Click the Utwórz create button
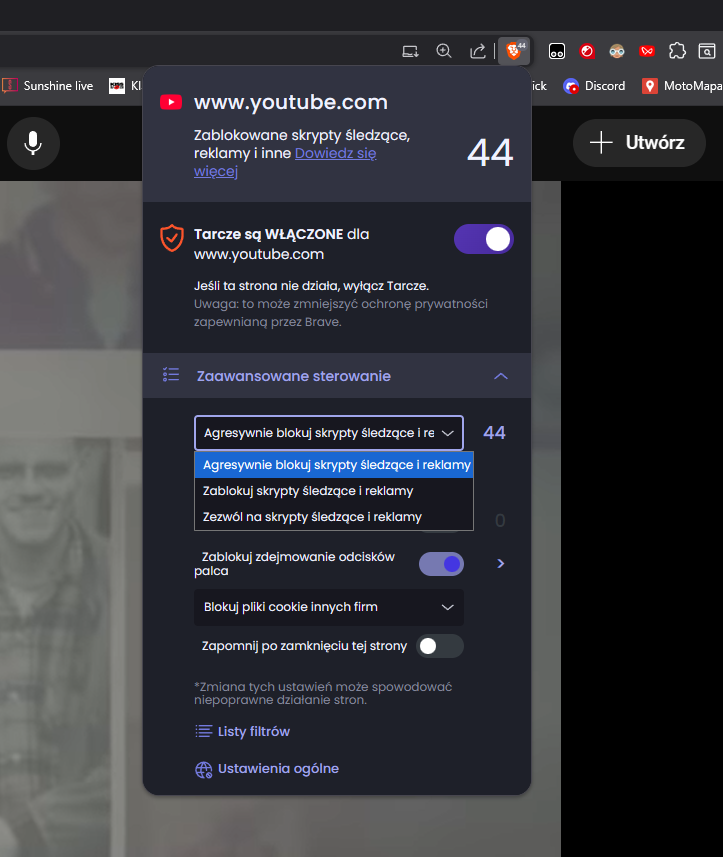The width and height of the screenshot is (723, 857). (639, 143)
